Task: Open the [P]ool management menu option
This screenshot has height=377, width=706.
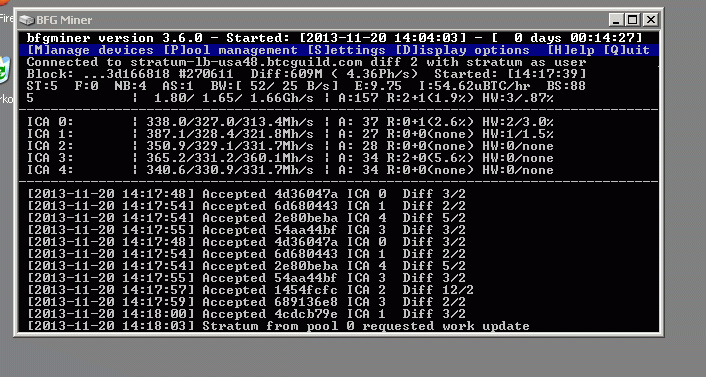Action: (230, 50)
